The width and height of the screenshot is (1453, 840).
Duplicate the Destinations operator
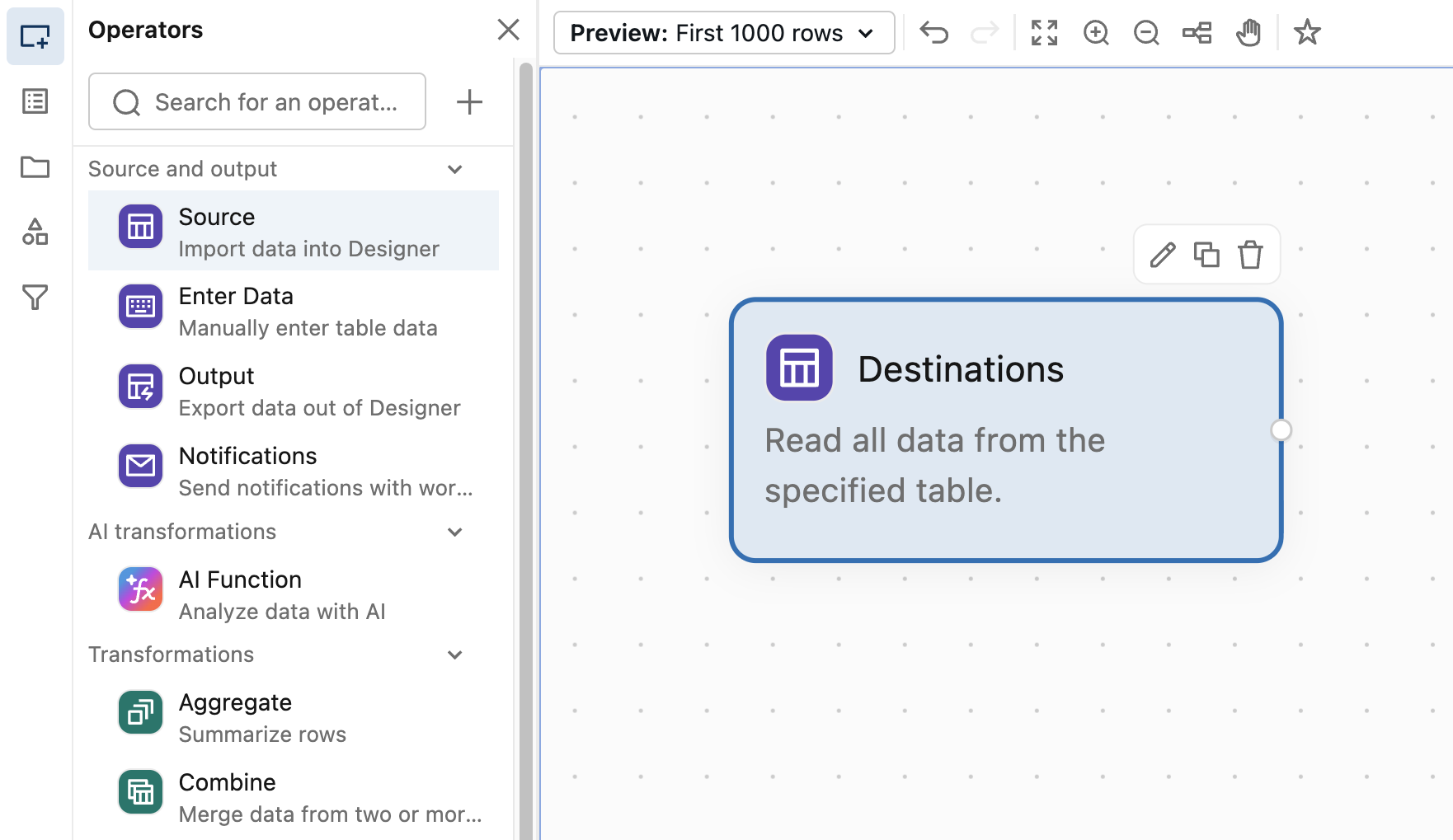click(x=1206, y=255)
